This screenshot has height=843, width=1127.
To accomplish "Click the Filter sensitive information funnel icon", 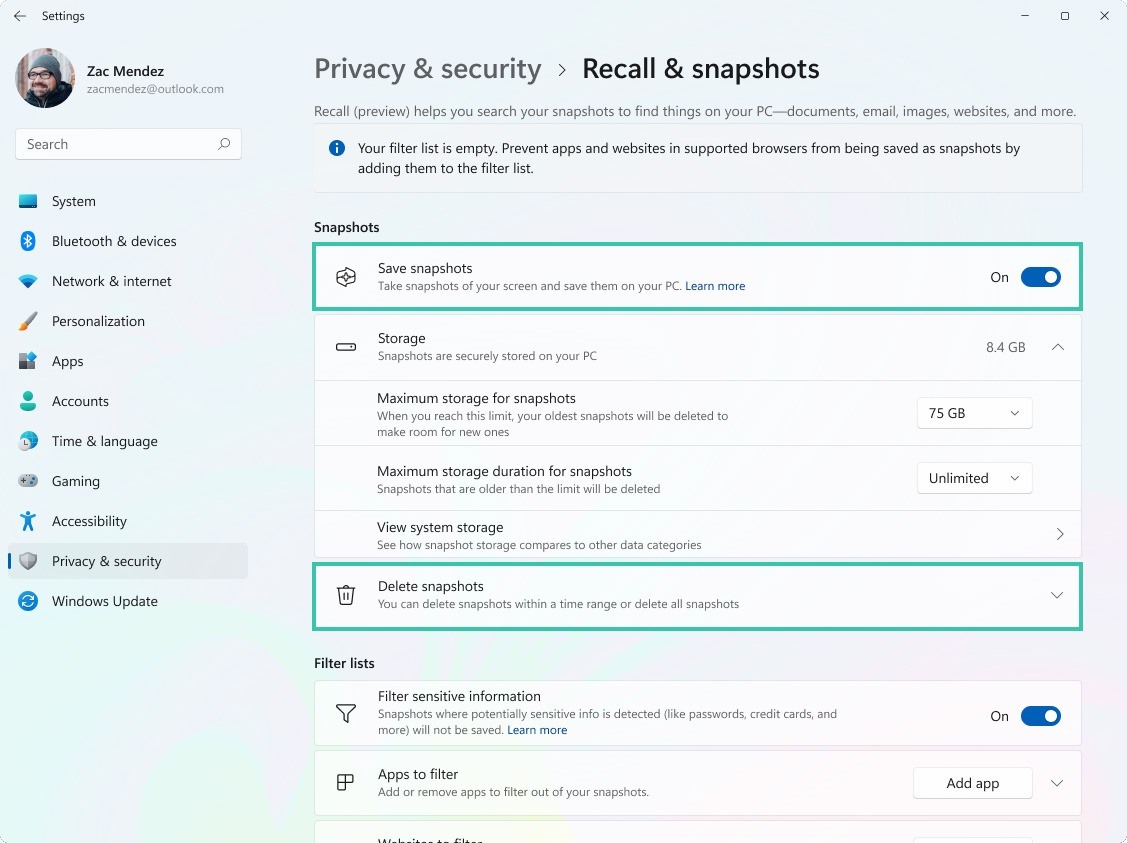I will 346,713.
